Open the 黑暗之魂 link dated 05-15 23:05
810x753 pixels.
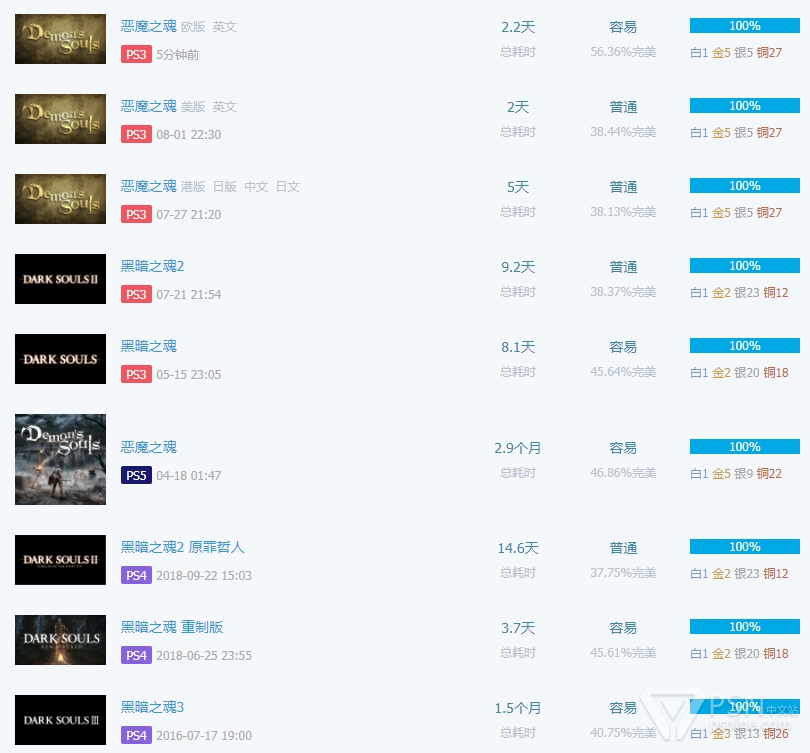click(149, 347)
